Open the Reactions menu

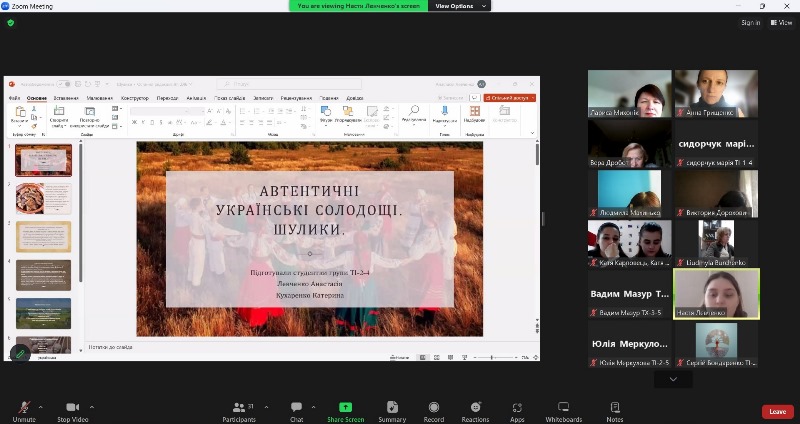[475, 408]
